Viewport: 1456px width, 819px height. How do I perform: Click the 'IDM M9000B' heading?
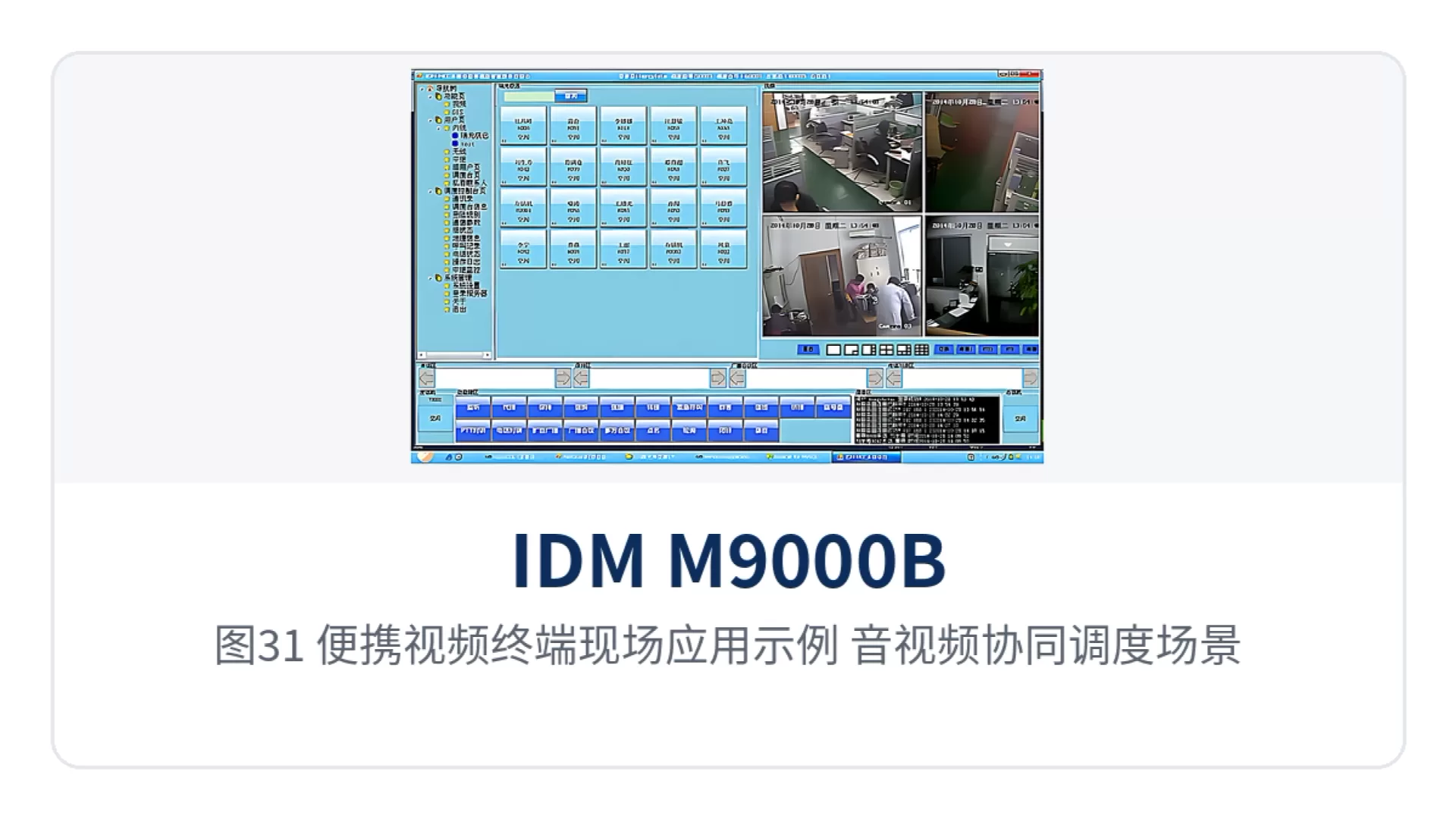pos(729,560)
